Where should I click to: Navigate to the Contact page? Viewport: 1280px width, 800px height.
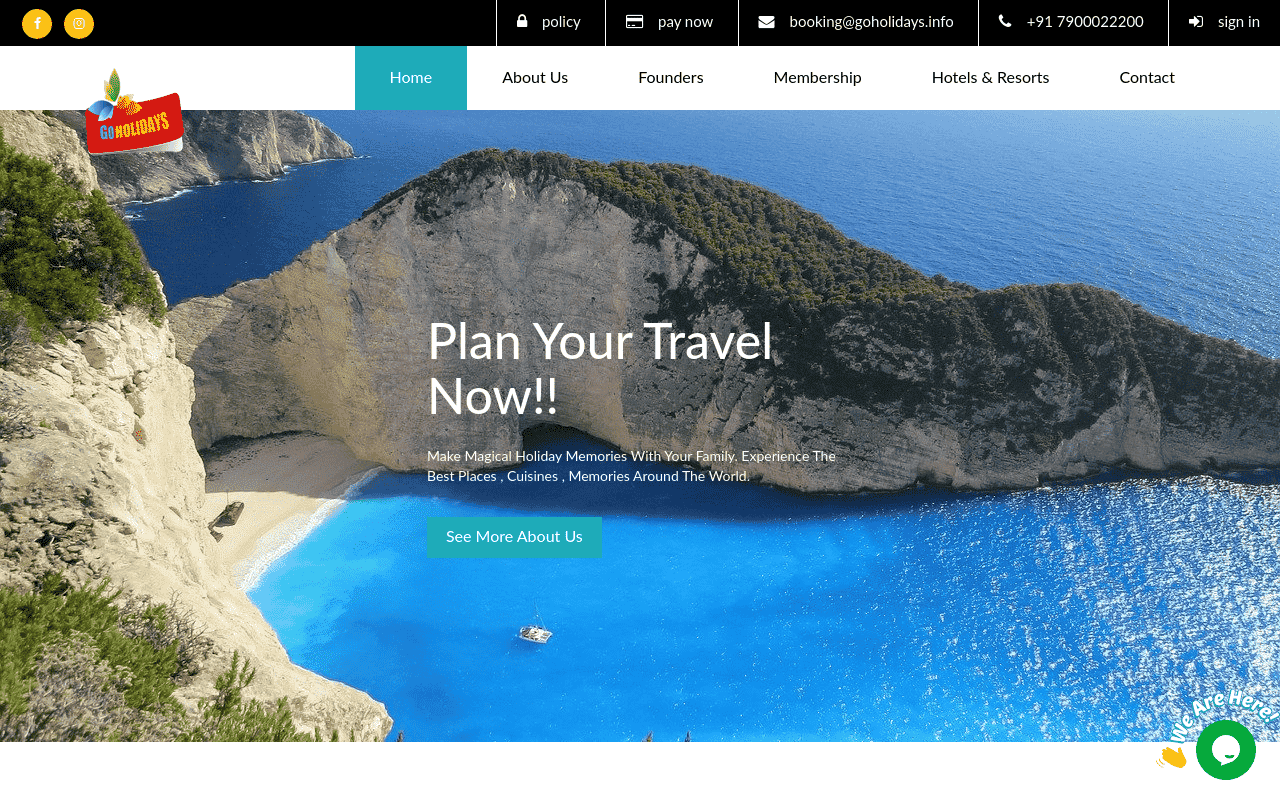pyautogui.click(x=1147, y=78)
